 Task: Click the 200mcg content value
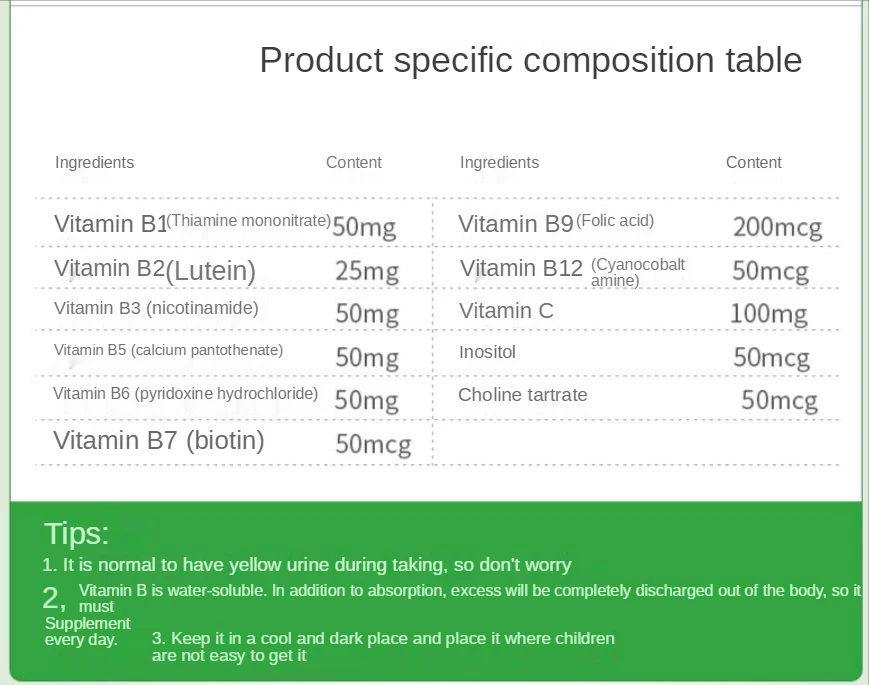click(x=777, y=228)
